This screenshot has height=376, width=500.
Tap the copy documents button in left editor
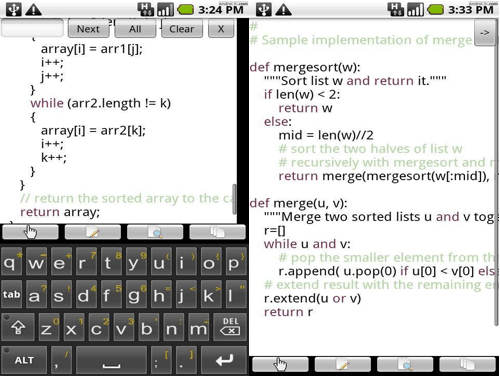217,232
